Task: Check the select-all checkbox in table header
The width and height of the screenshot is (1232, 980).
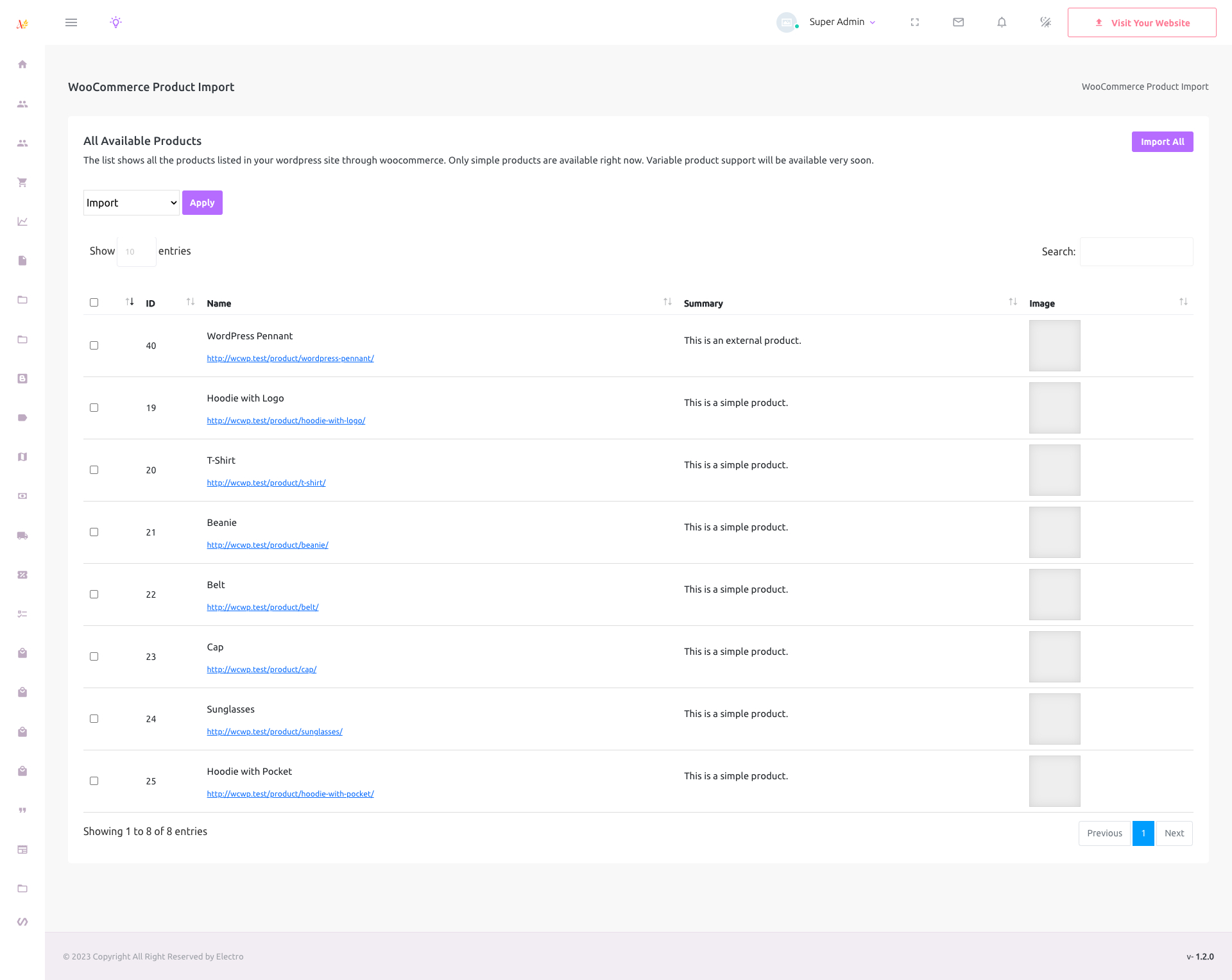Action: [94, 302]
